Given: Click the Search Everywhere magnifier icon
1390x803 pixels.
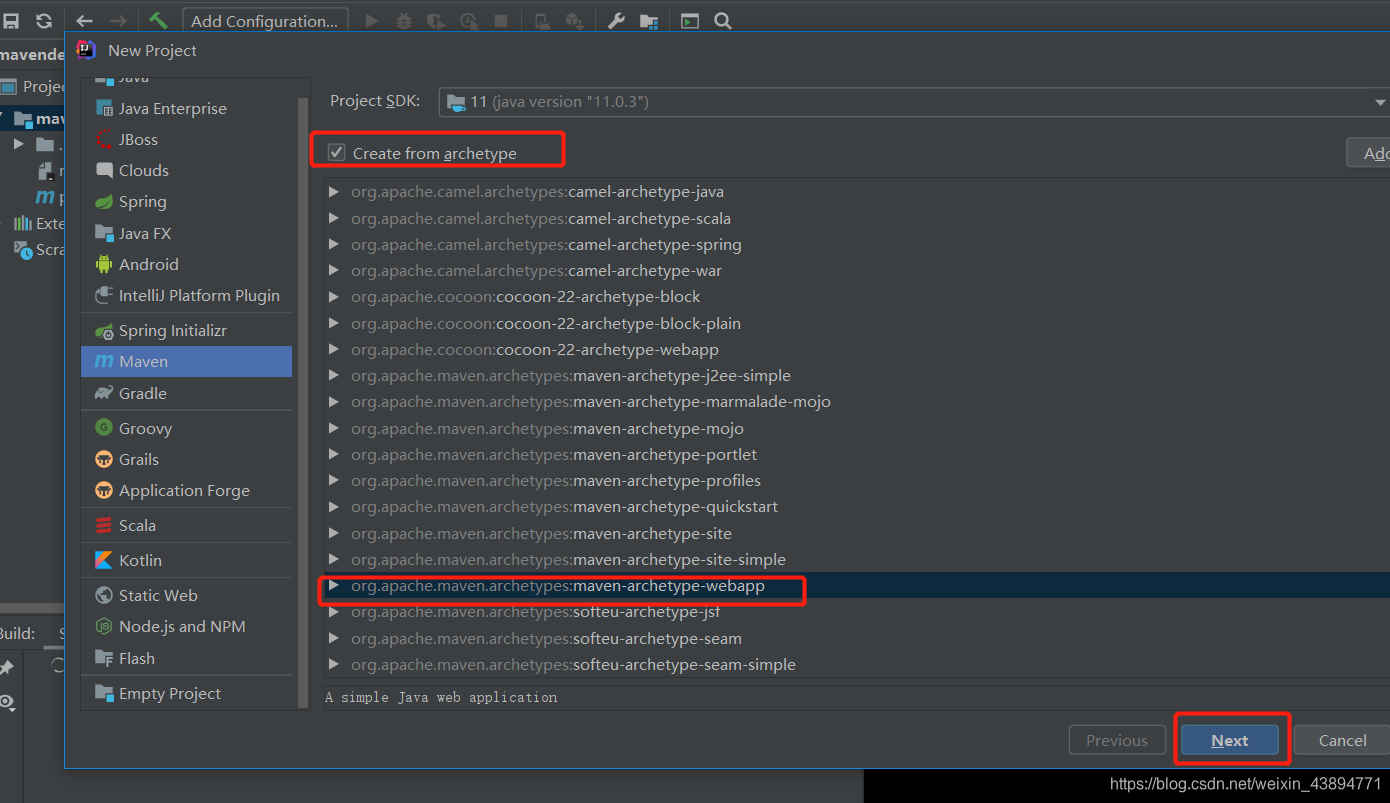Looking at the screenshot, I should pos(723,21).
